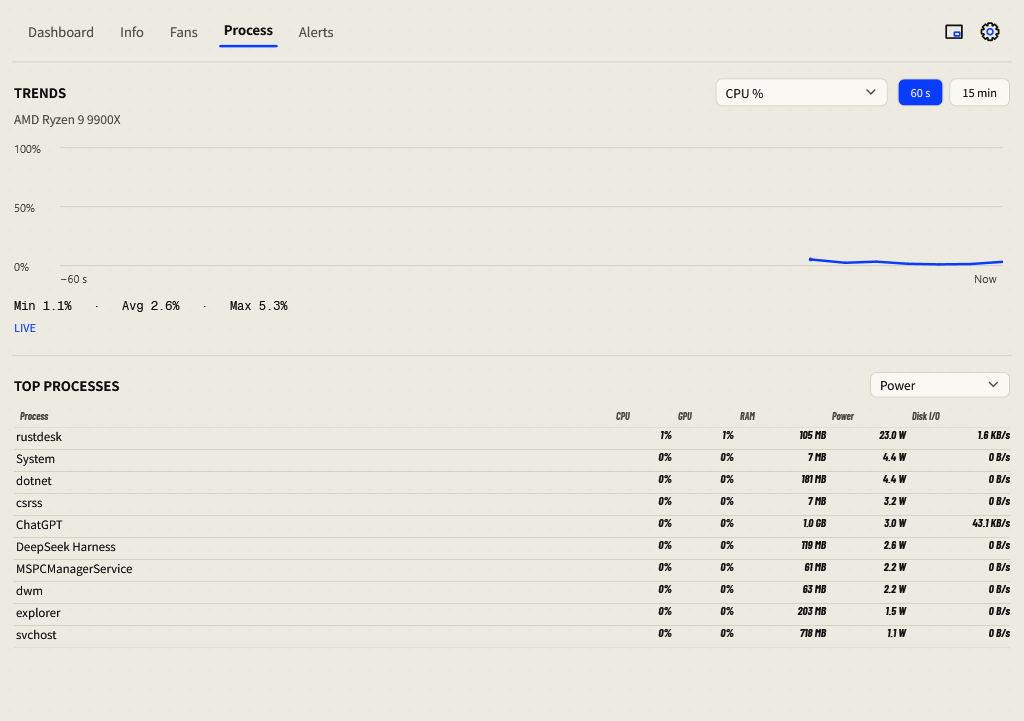Select the dwm process row

[512, 590]
